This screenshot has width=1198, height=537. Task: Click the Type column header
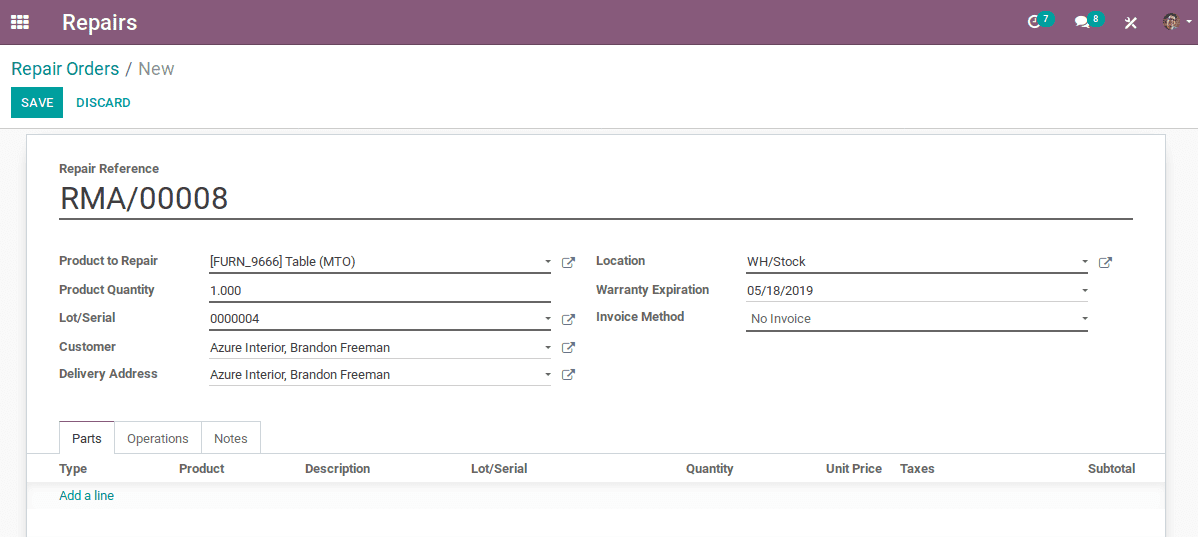[73, 468]
